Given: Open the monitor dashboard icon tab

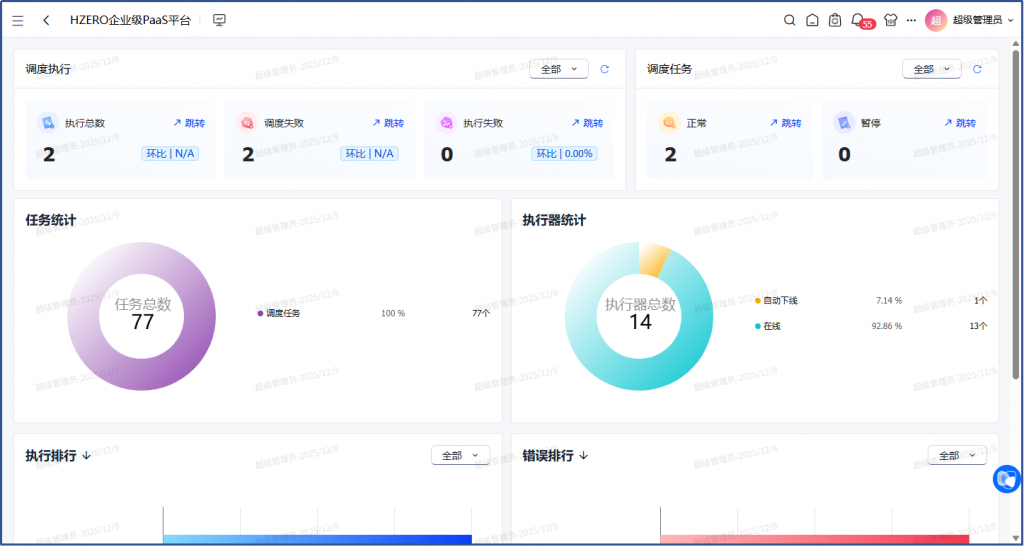Looking at the screenshot, I should click(x=220, y=20).
